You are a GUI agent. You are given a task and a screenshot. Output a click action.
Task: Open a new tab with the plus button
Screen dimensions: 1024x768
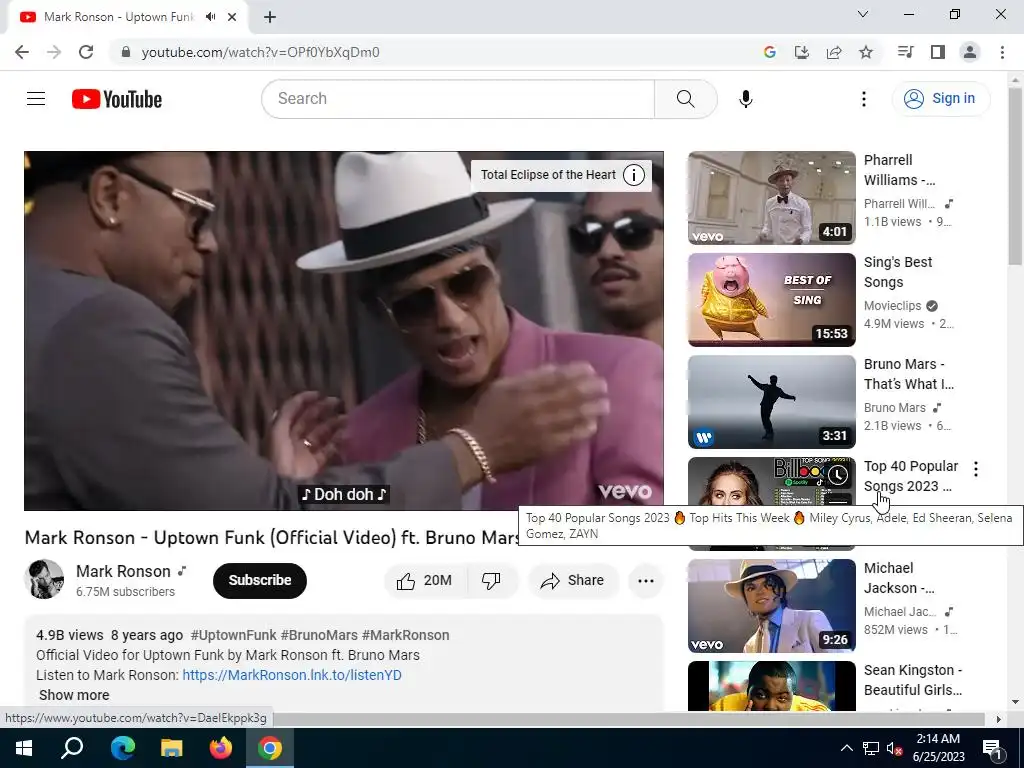270,17
